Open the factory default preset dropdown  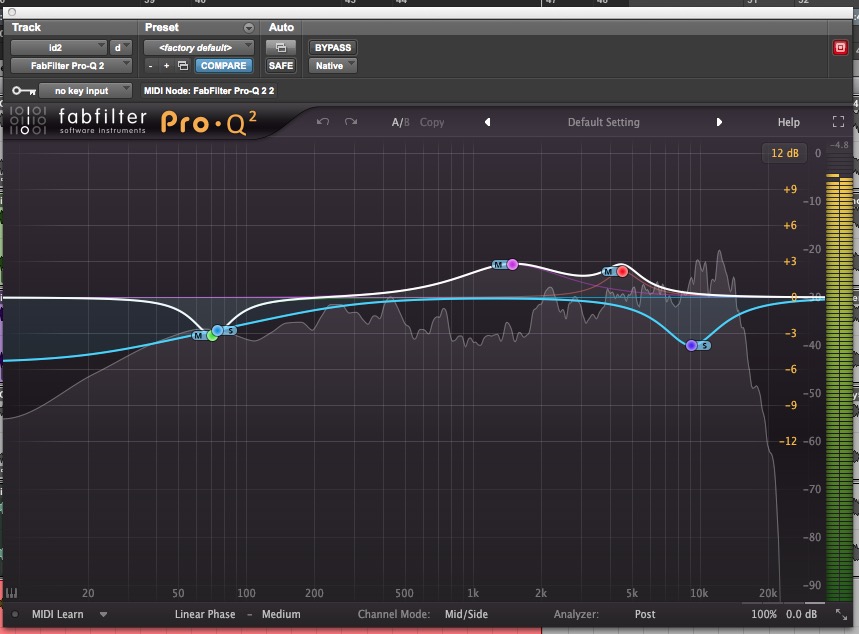(x=198, y=48)
